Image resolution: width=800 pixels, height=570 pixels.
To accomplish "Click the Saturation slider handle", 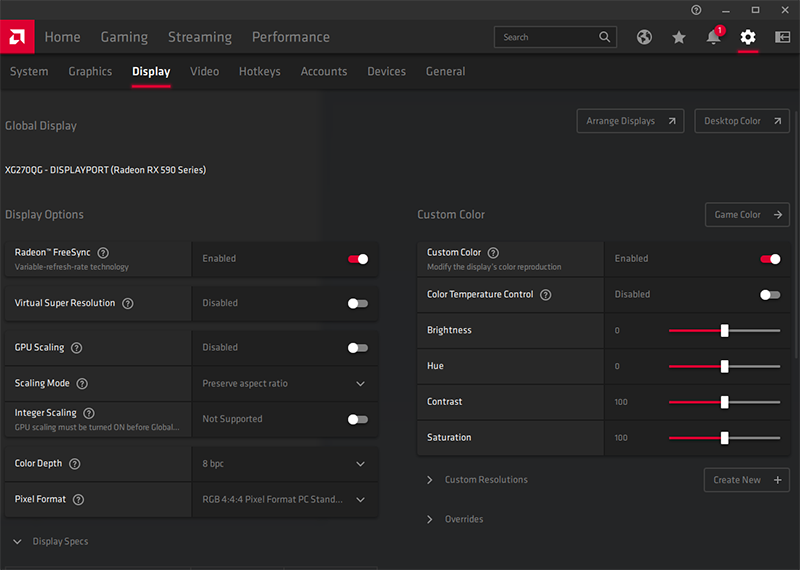I will click(724, 438).
